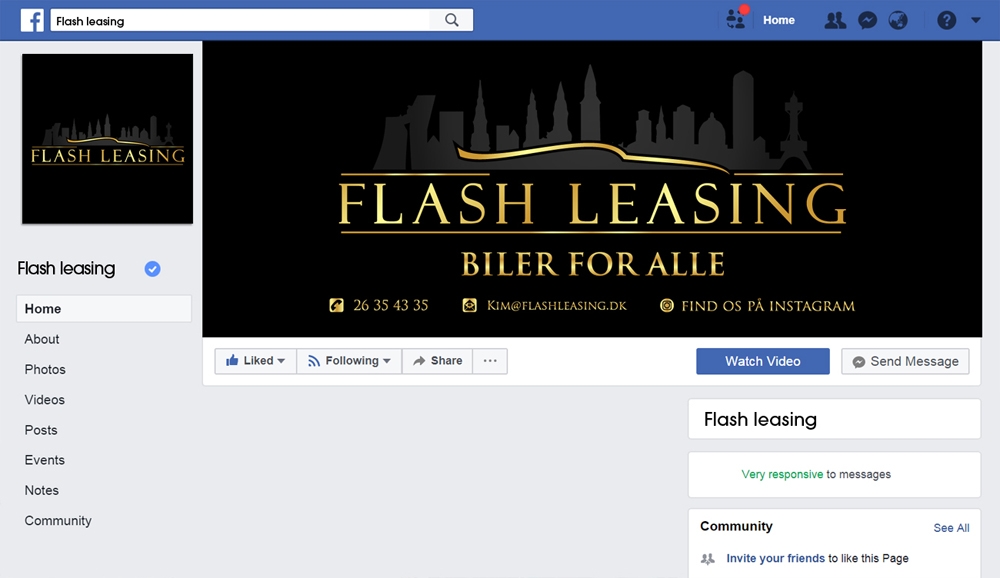
Task: Open friend requests icon in top bar
Action: (835, 20)
